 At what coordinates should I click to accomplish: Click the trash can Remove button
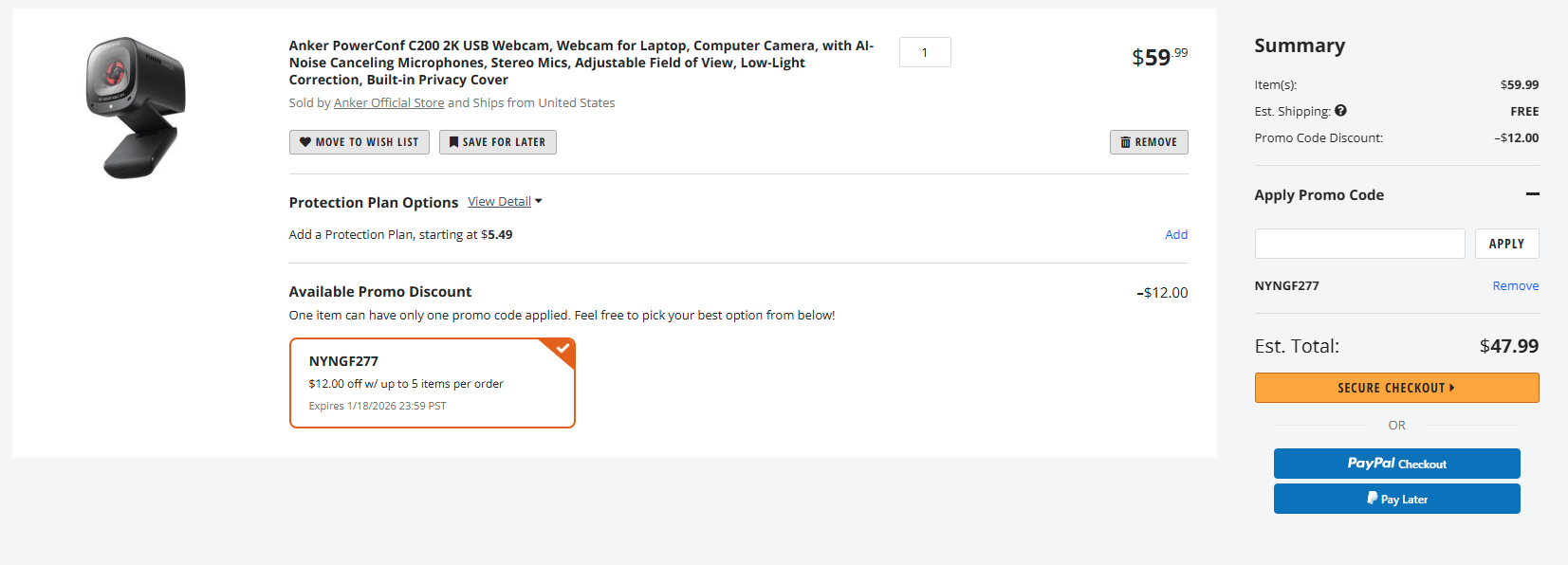click(x=1148, y=142)
